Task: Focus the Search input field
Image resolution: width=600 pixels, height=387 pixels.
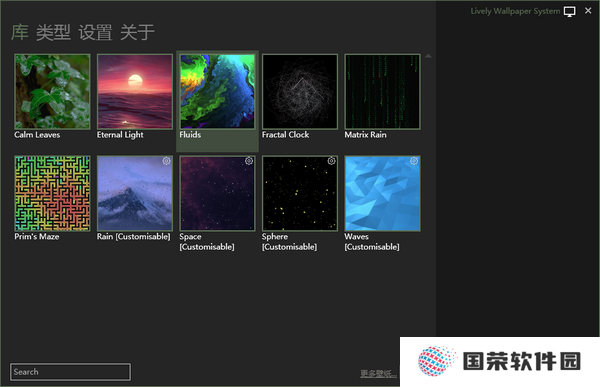Action: pyautogui.click(x=70, y=372)
